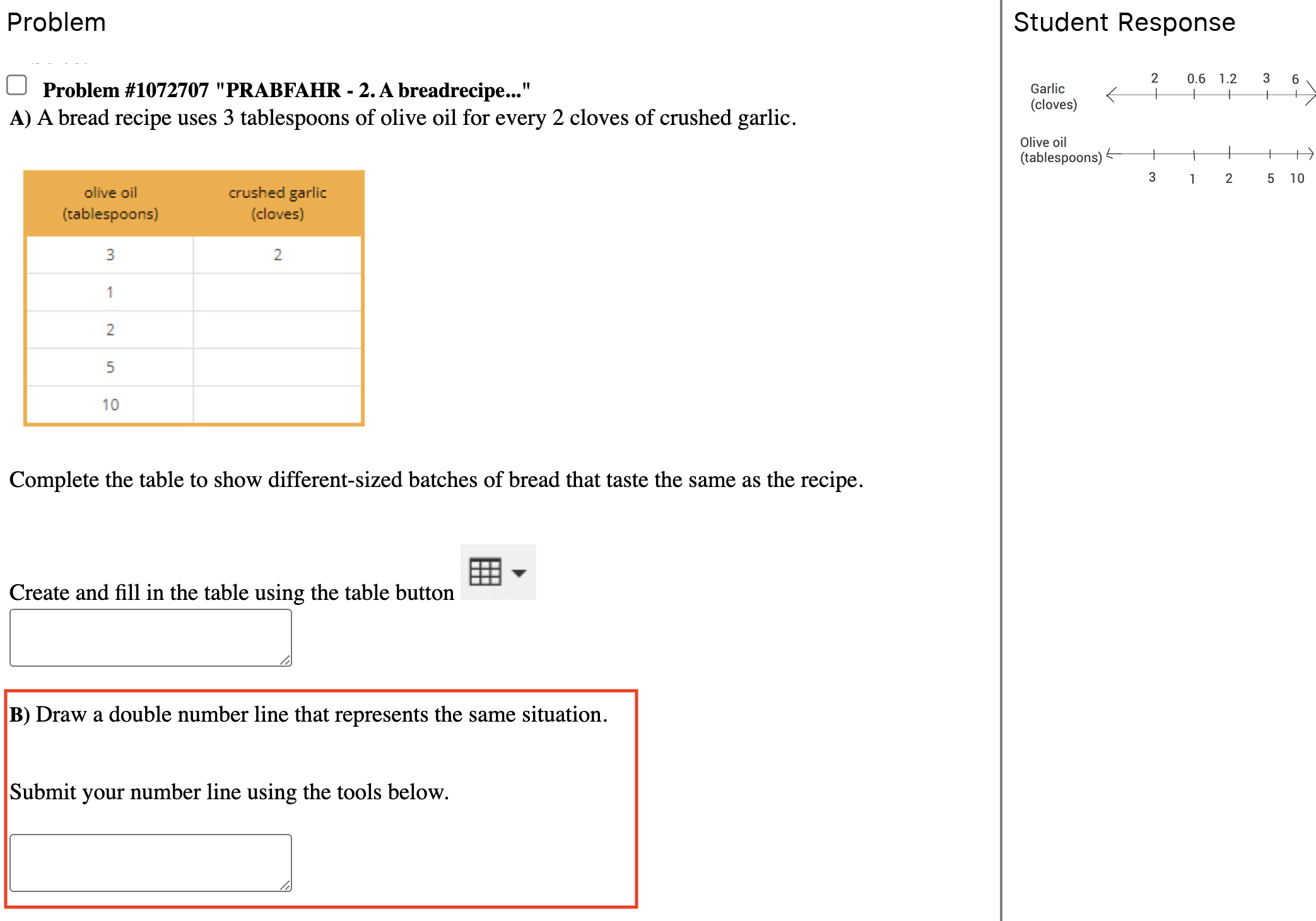Open the table button dropdown arrow

(519, 573)
